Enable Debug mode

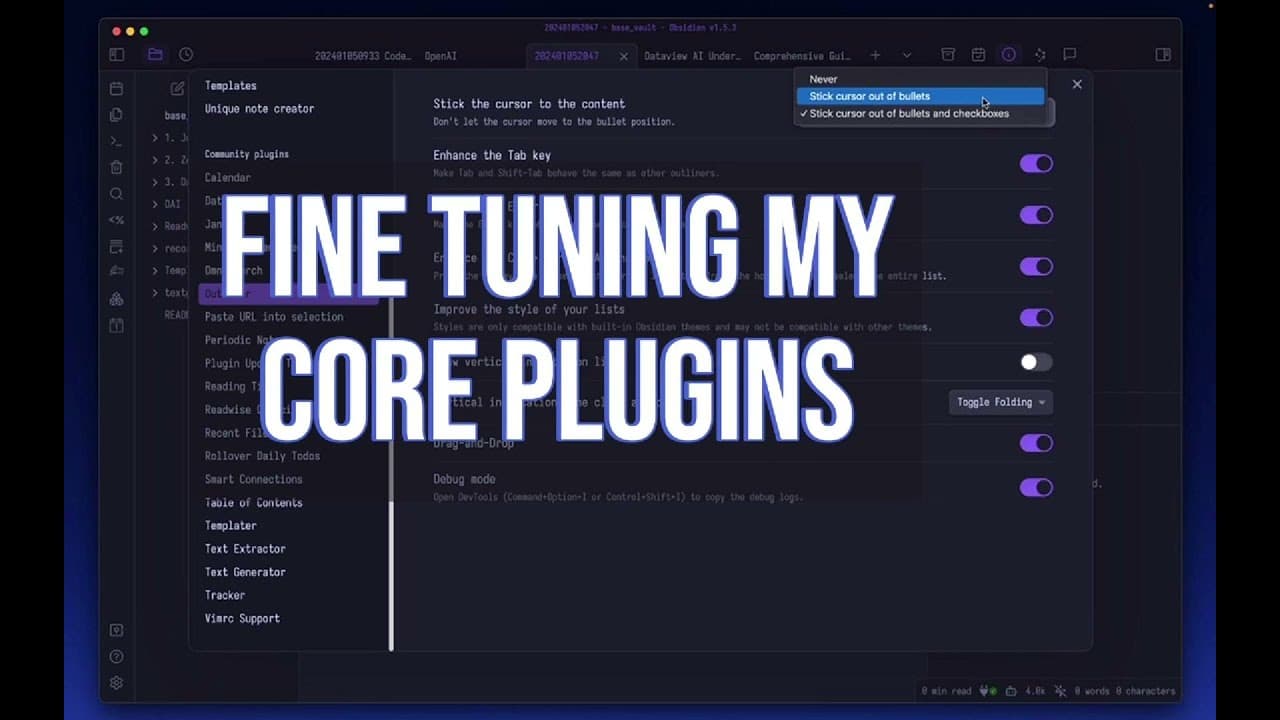pos(1036,487)
